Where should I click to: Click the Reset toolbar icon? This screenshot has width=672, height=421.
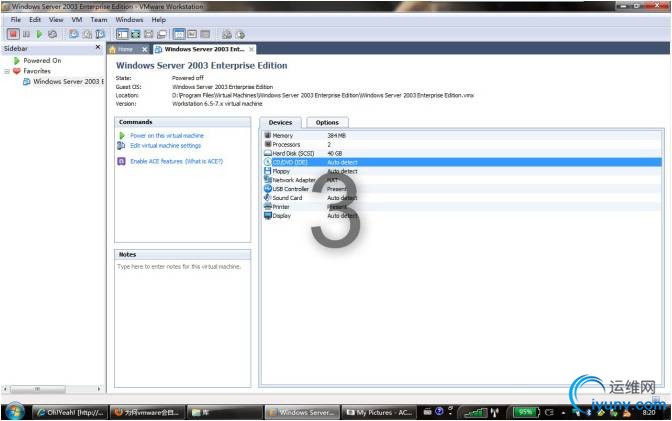52,34
